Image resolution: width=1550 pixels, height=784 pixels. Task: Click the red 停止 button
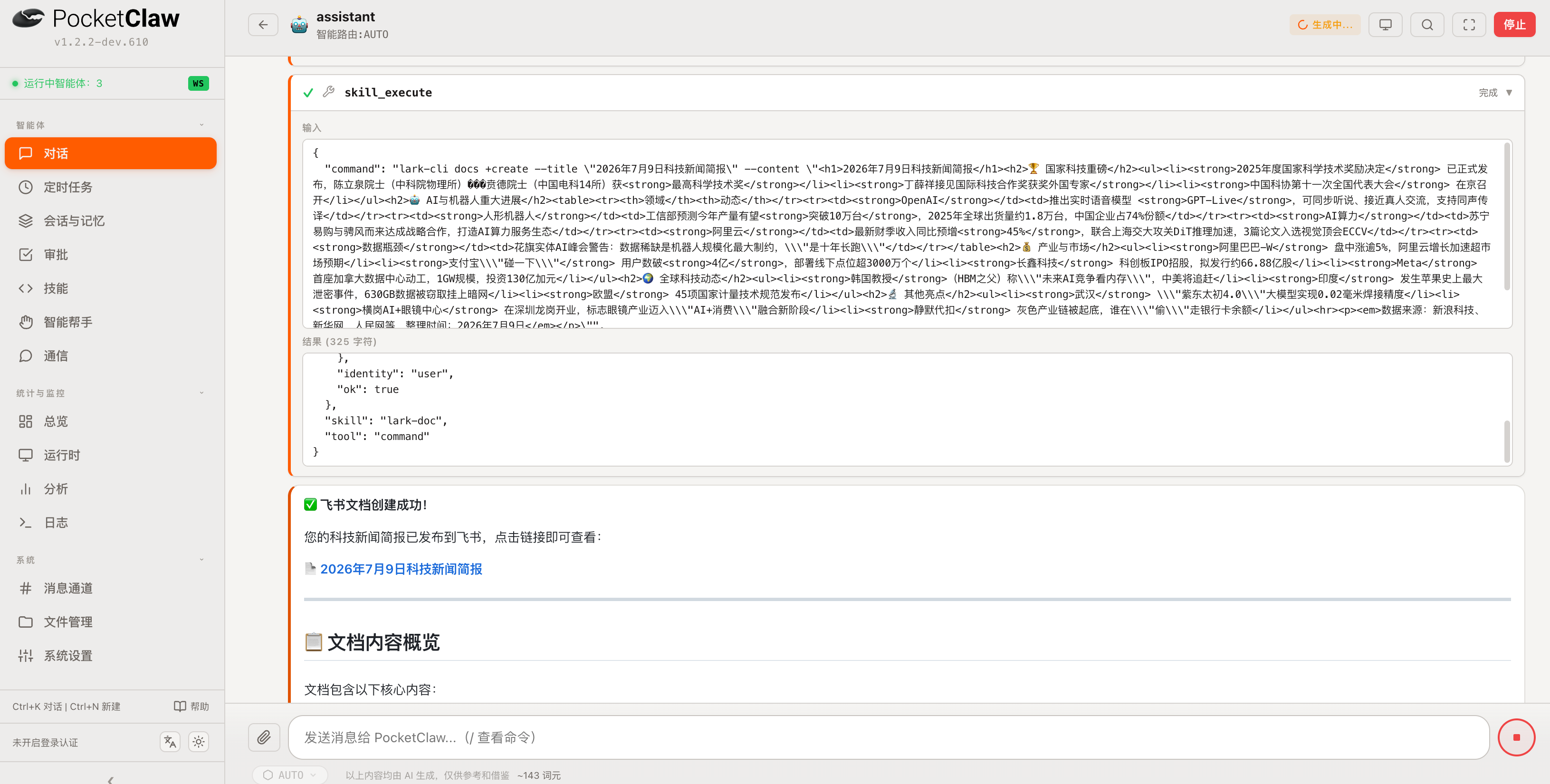pyautogui.click(x=1514, y=25)
